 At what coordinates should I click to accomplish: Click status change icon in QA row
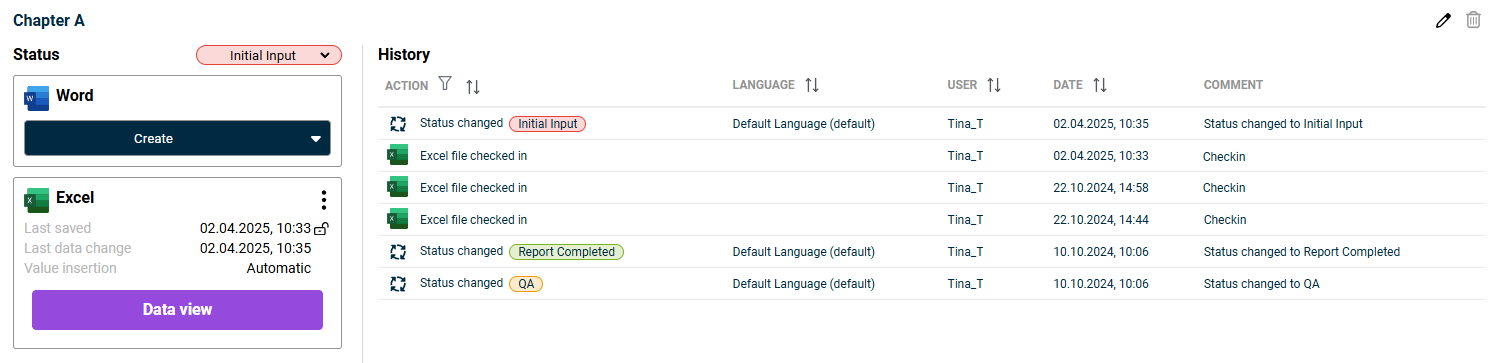point(398,284)
